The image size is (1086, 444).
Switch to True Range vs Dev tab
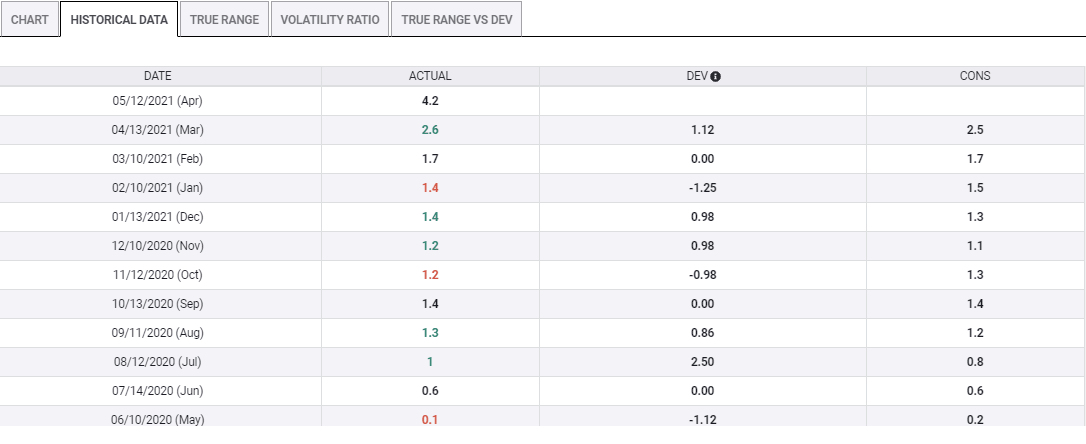(x=456, y=20)
